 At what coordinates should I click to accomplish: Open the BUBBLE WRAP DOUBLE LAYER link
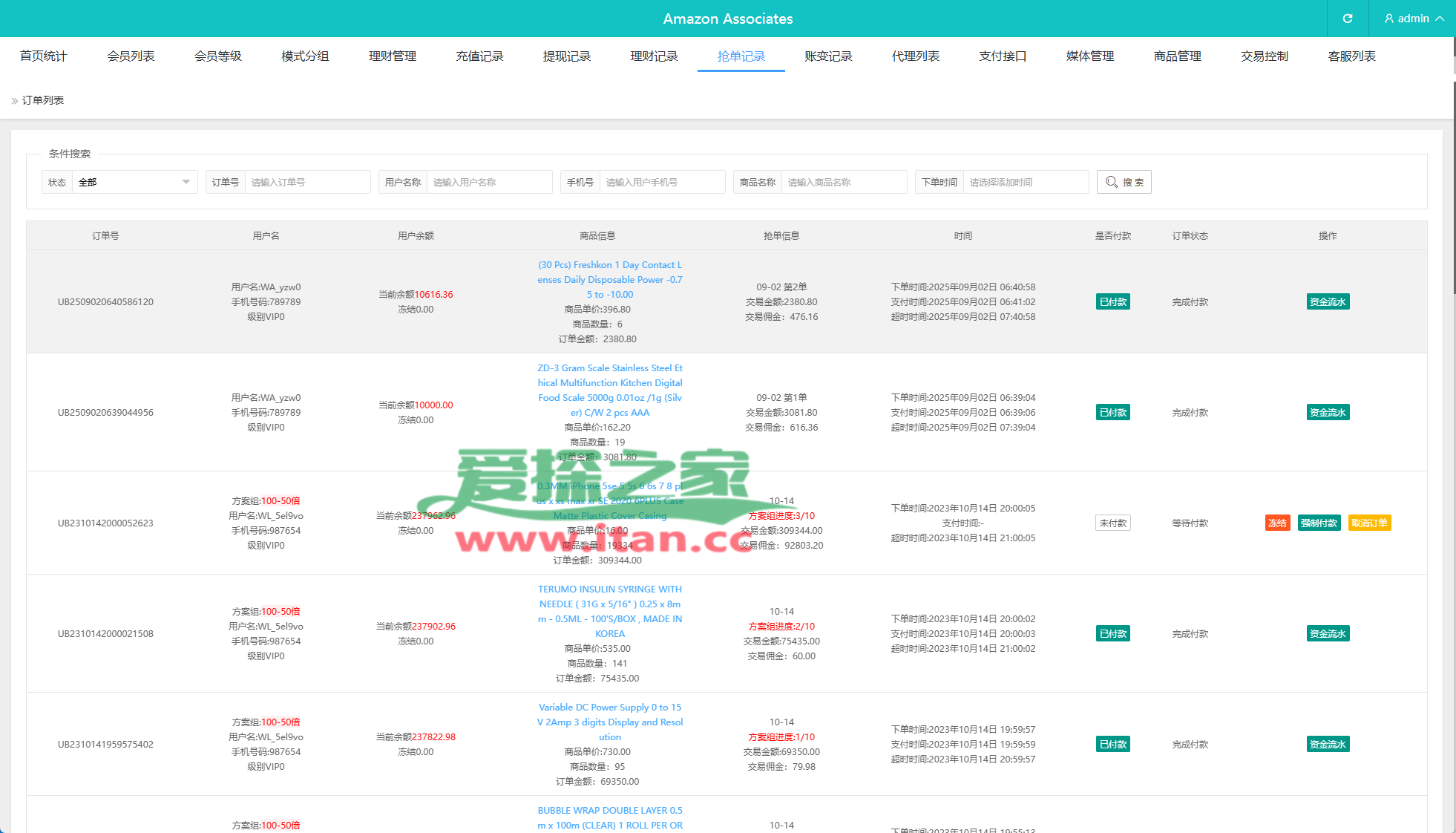[x=610, y=818]
